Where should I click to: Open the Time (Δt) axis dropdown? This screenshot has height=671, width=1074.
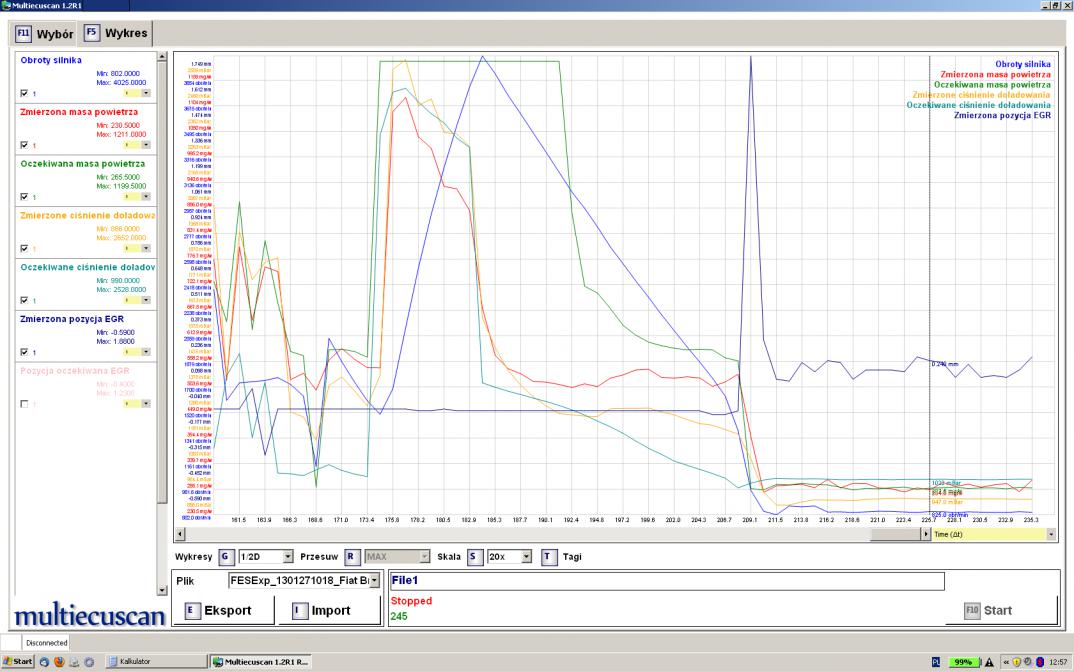pos(1050,535)
